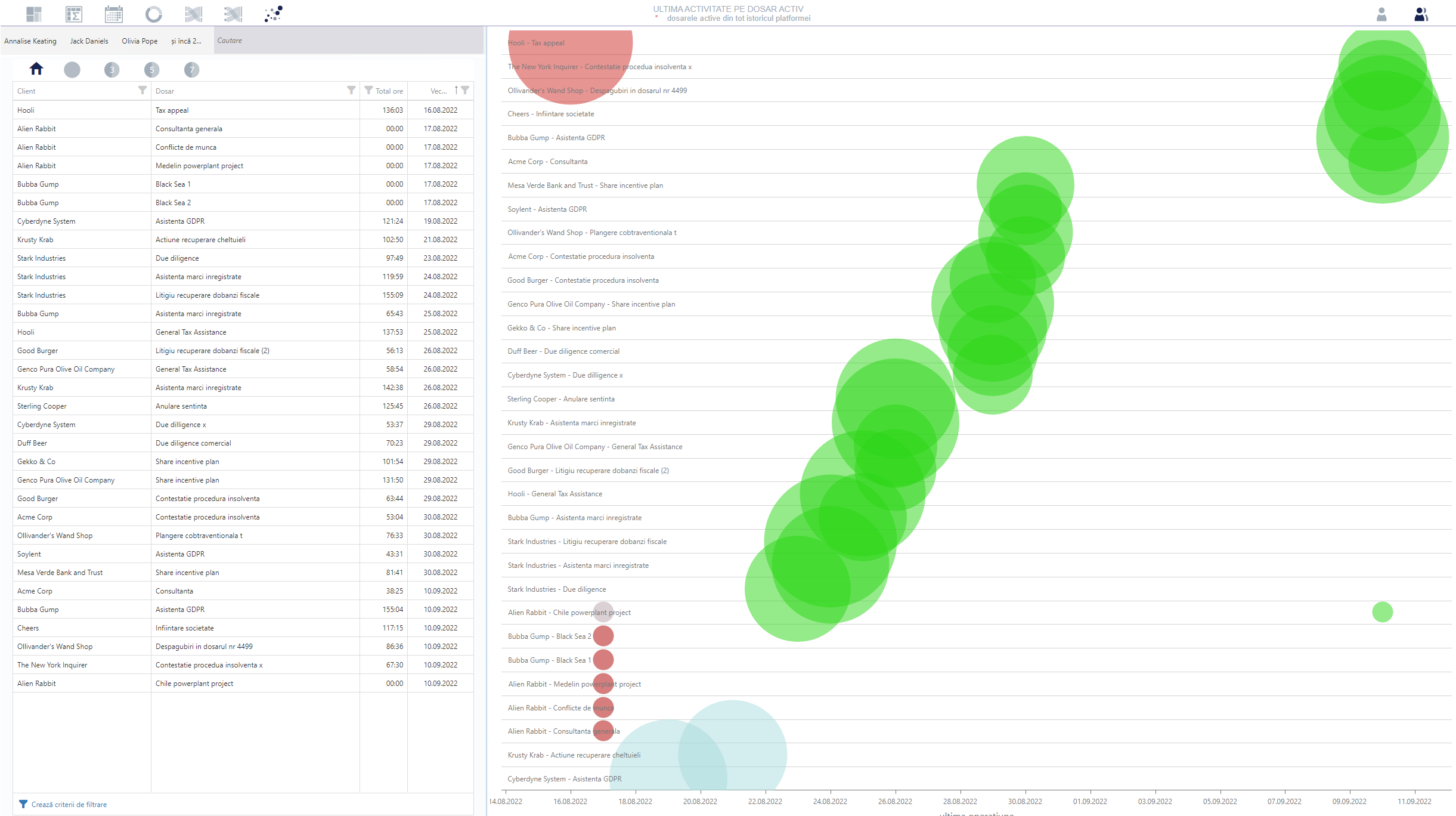Click the 19.08.2022 date cell

pos(441,221)
